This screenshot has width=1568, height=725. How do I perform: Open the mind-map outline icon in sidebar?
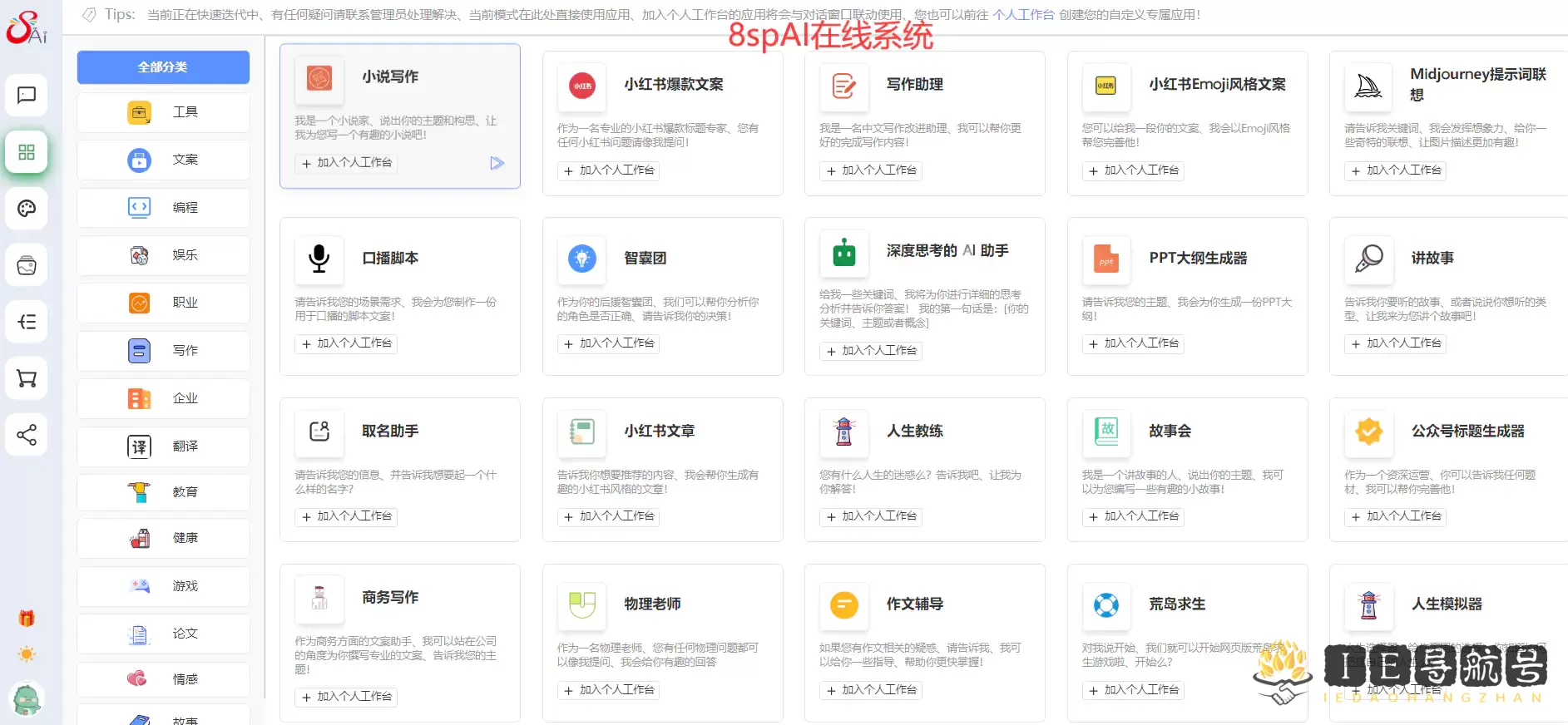27,322
